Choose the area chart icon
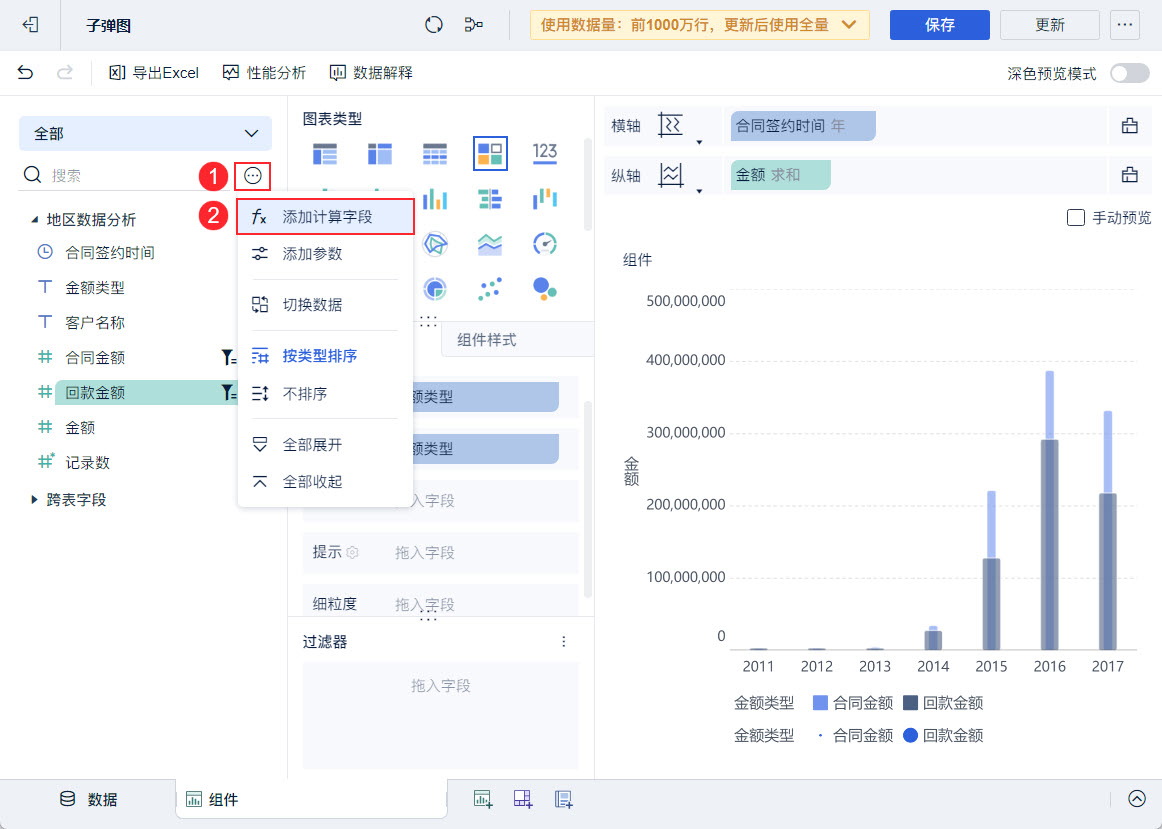Screen dimensions: 1162x829 point(490,244)
